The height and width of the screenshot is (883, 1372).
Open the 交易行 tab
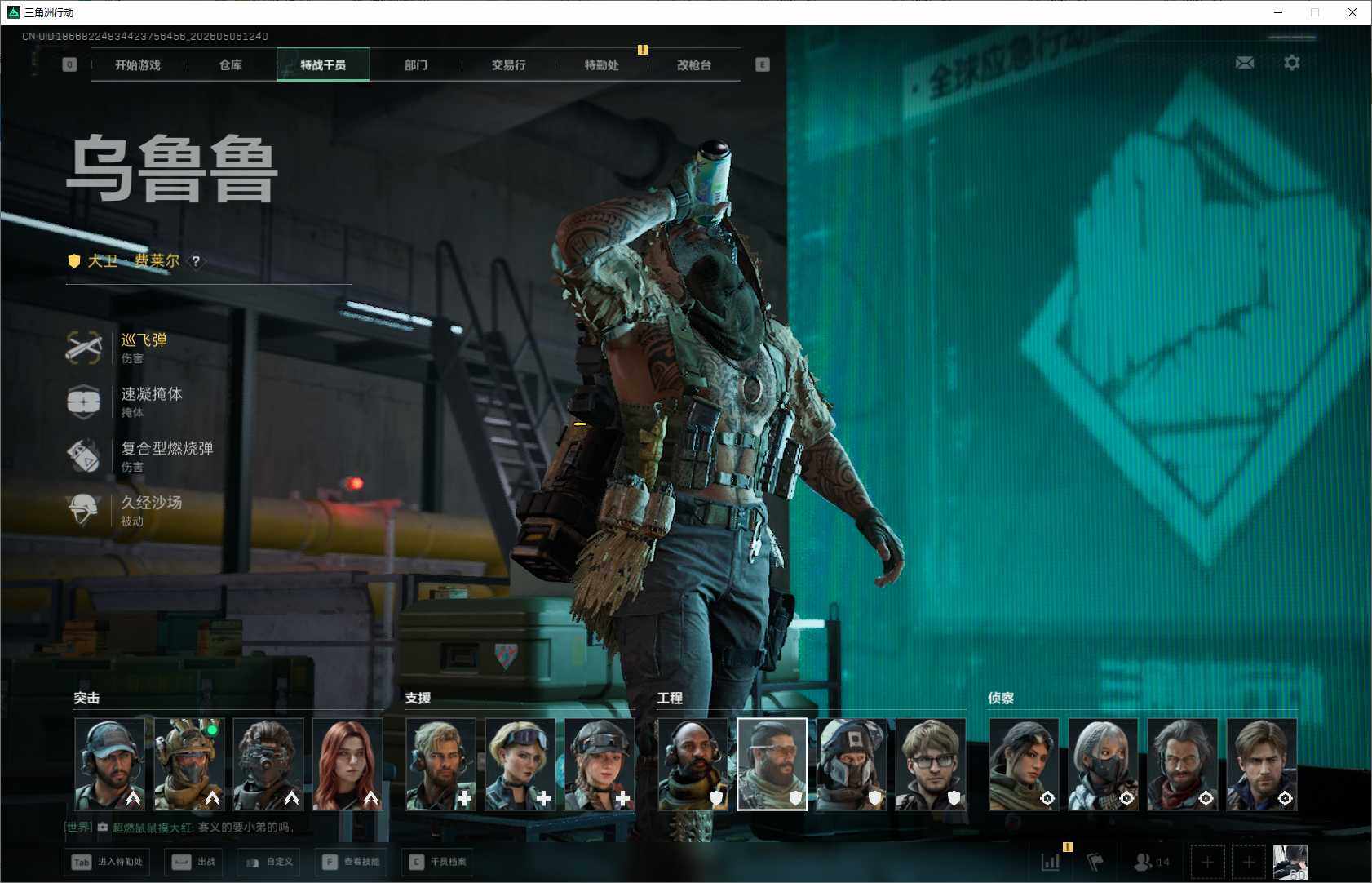(x=508, y=64)
